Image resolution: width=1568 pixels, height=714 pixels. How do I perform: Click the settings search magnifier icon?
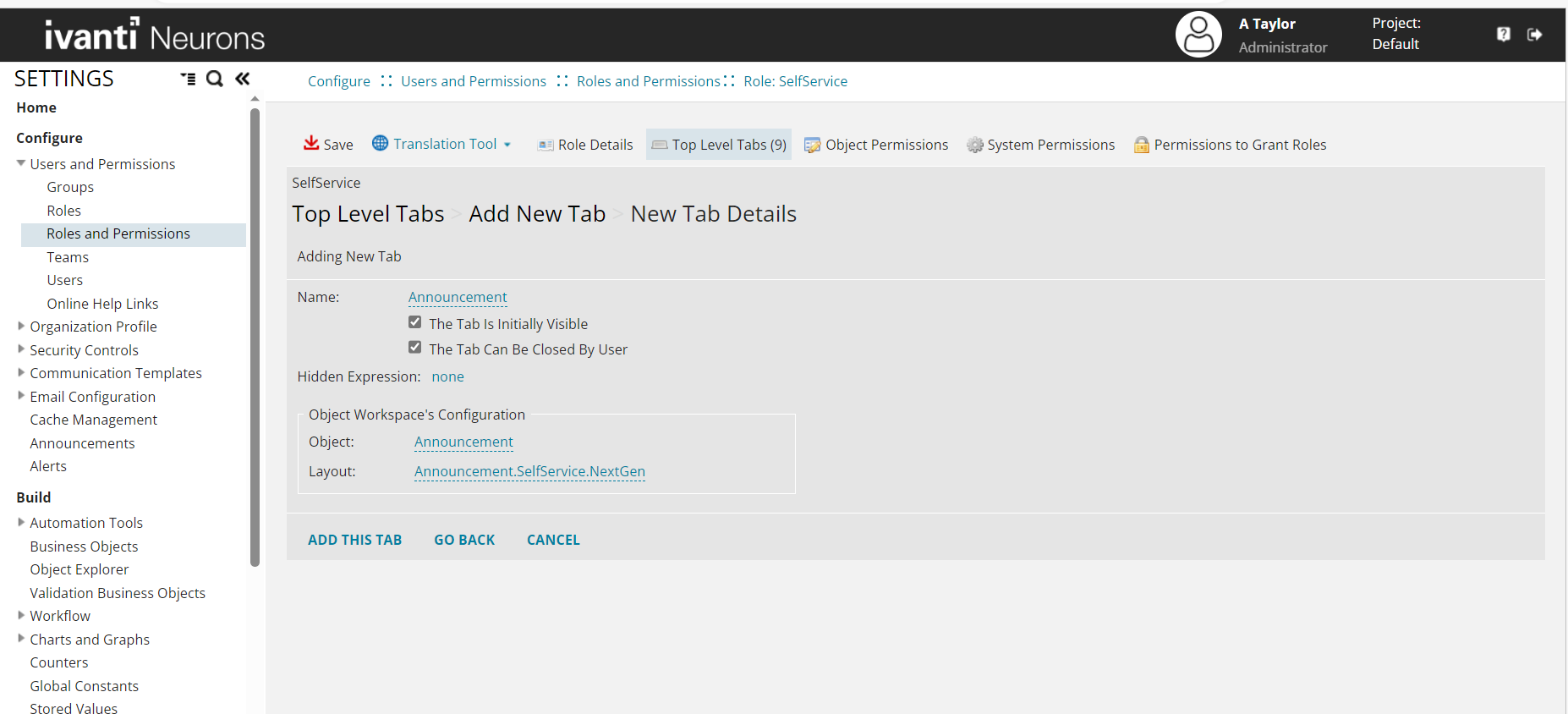[215, 79]
